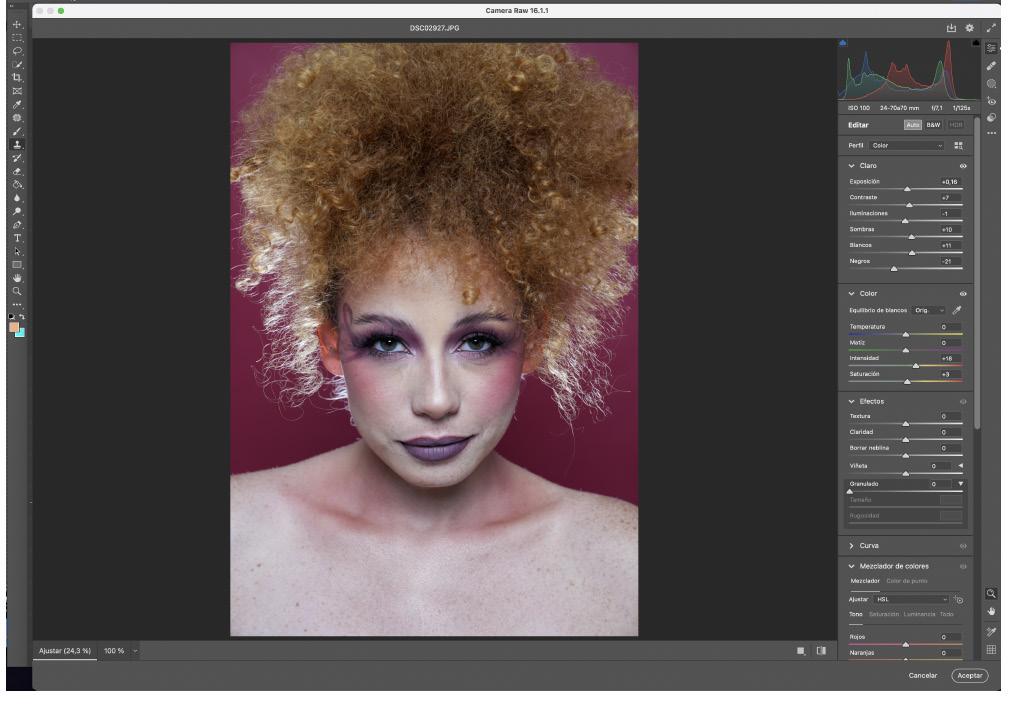Toggle the grid overlay icon
The width and height of the screenshot is (1026, 710).
point(991,650)
